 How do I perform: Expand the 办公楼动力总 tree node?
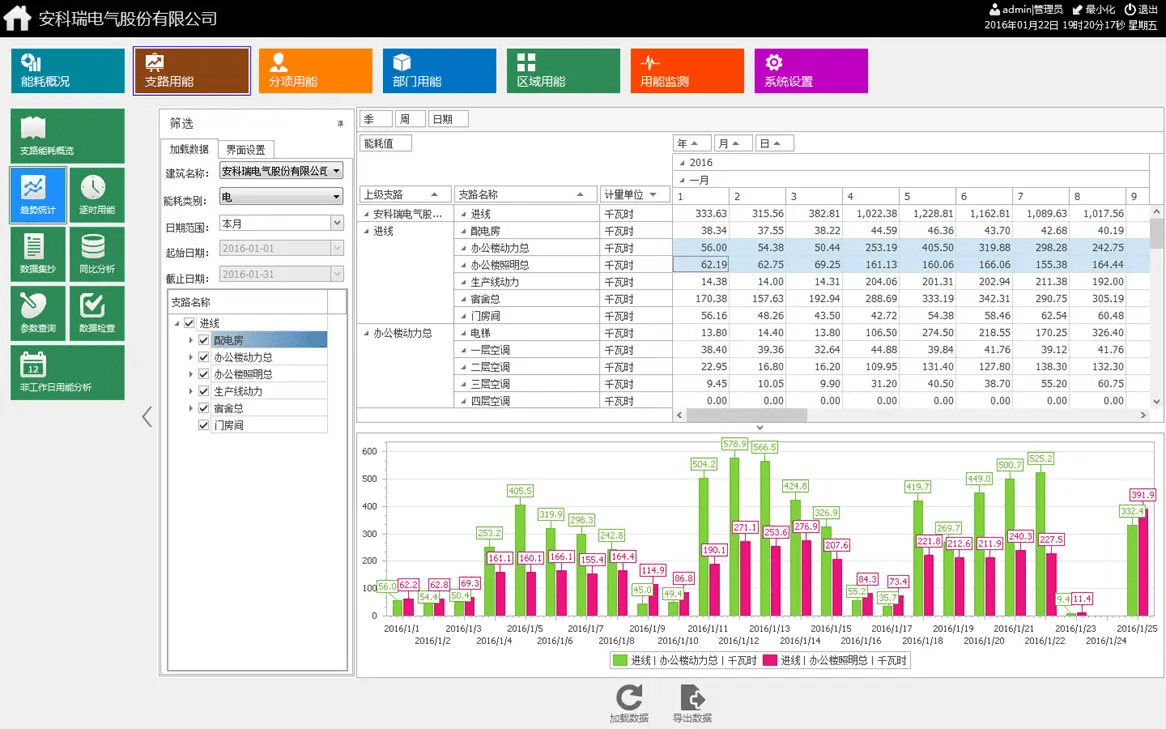[x=191, y=357]
